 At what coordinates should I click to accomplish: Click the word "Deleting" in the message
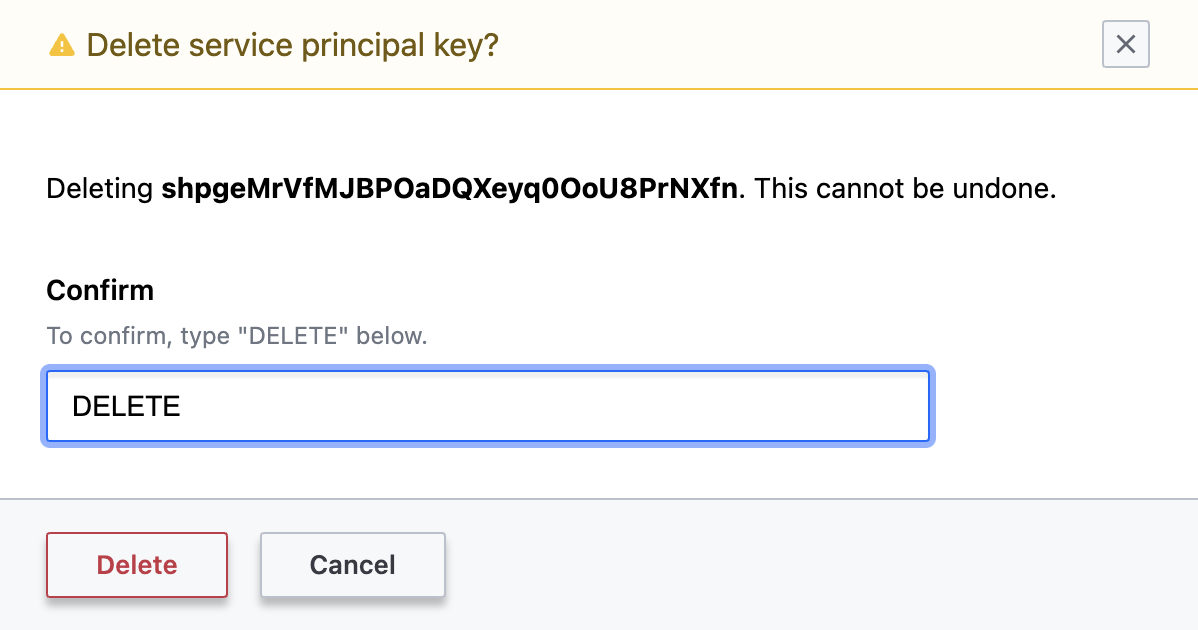click(x=100, y=188)
